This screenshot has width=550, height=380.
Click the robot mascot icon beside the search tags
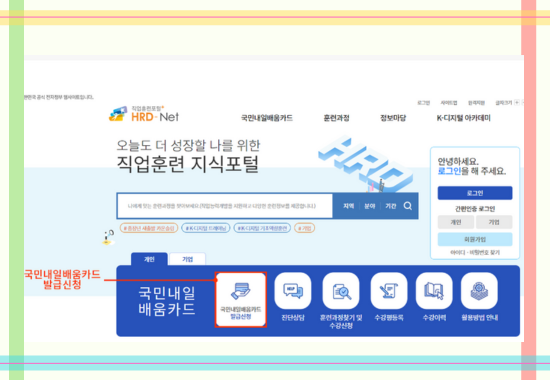[108, 237]
